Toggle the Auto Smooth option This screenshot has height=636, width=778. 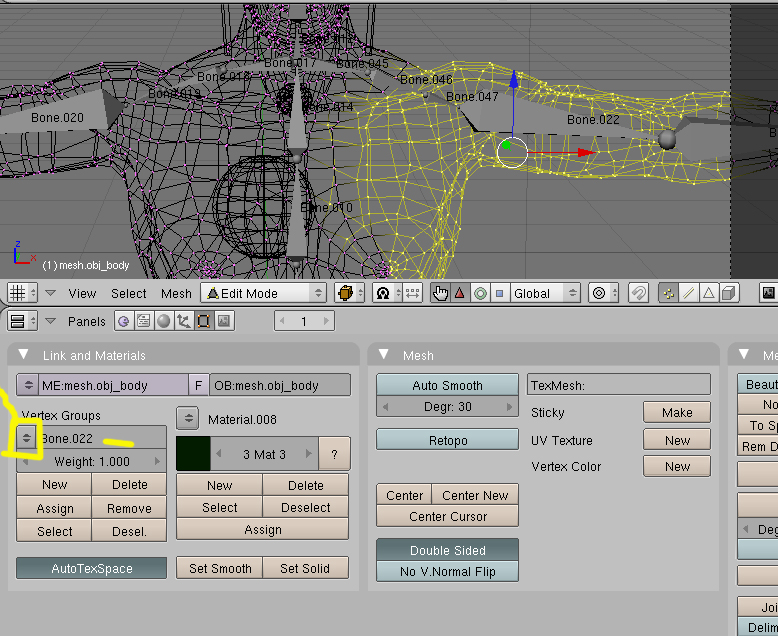click(x=448, y=385)
